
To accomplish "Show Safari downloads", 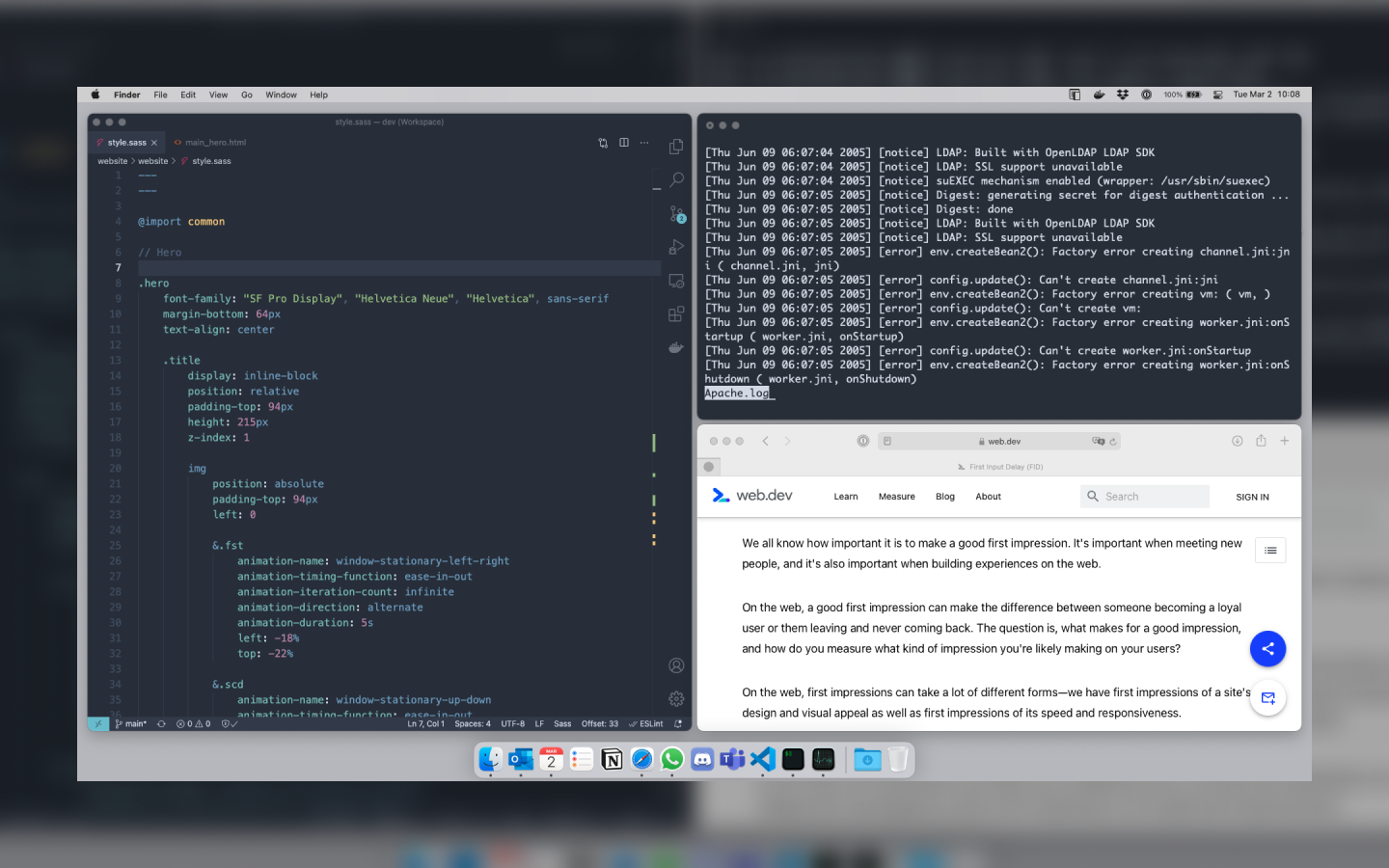I will [x=1237, y=441].
